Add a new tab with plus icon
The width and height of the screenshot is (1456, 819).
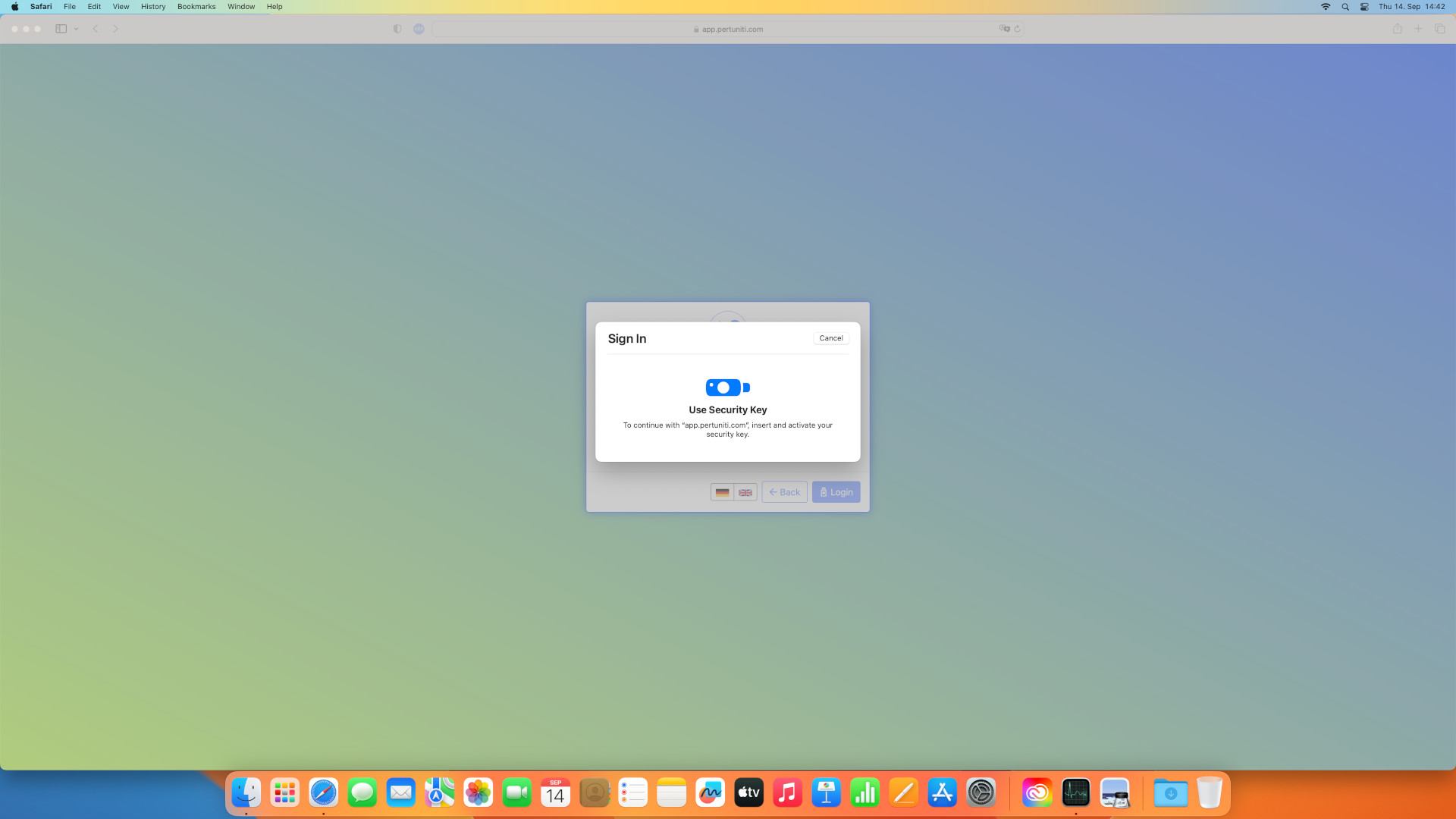[1418, 29]
